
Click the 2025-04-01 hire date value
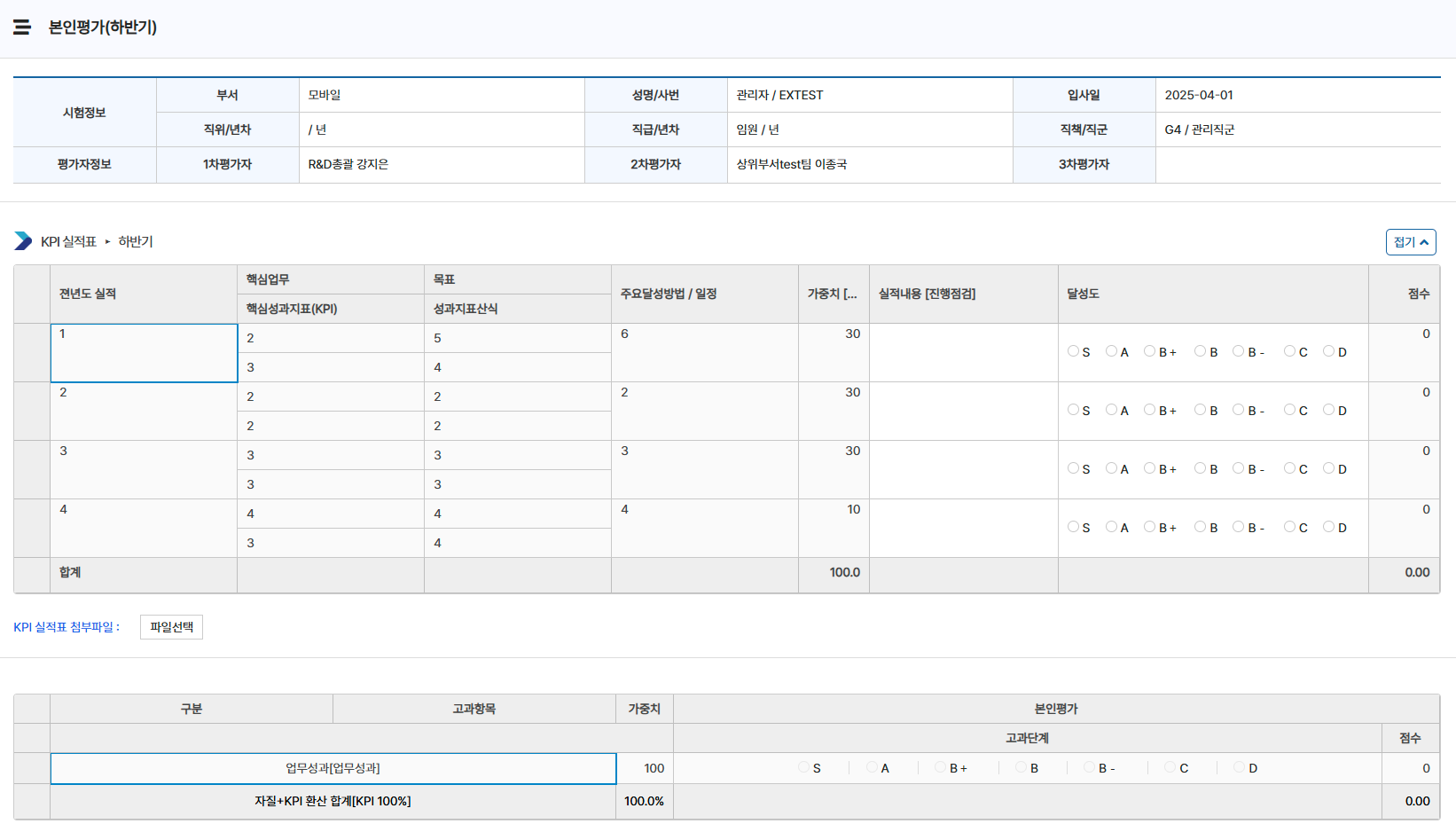(x=1199, y=95)
